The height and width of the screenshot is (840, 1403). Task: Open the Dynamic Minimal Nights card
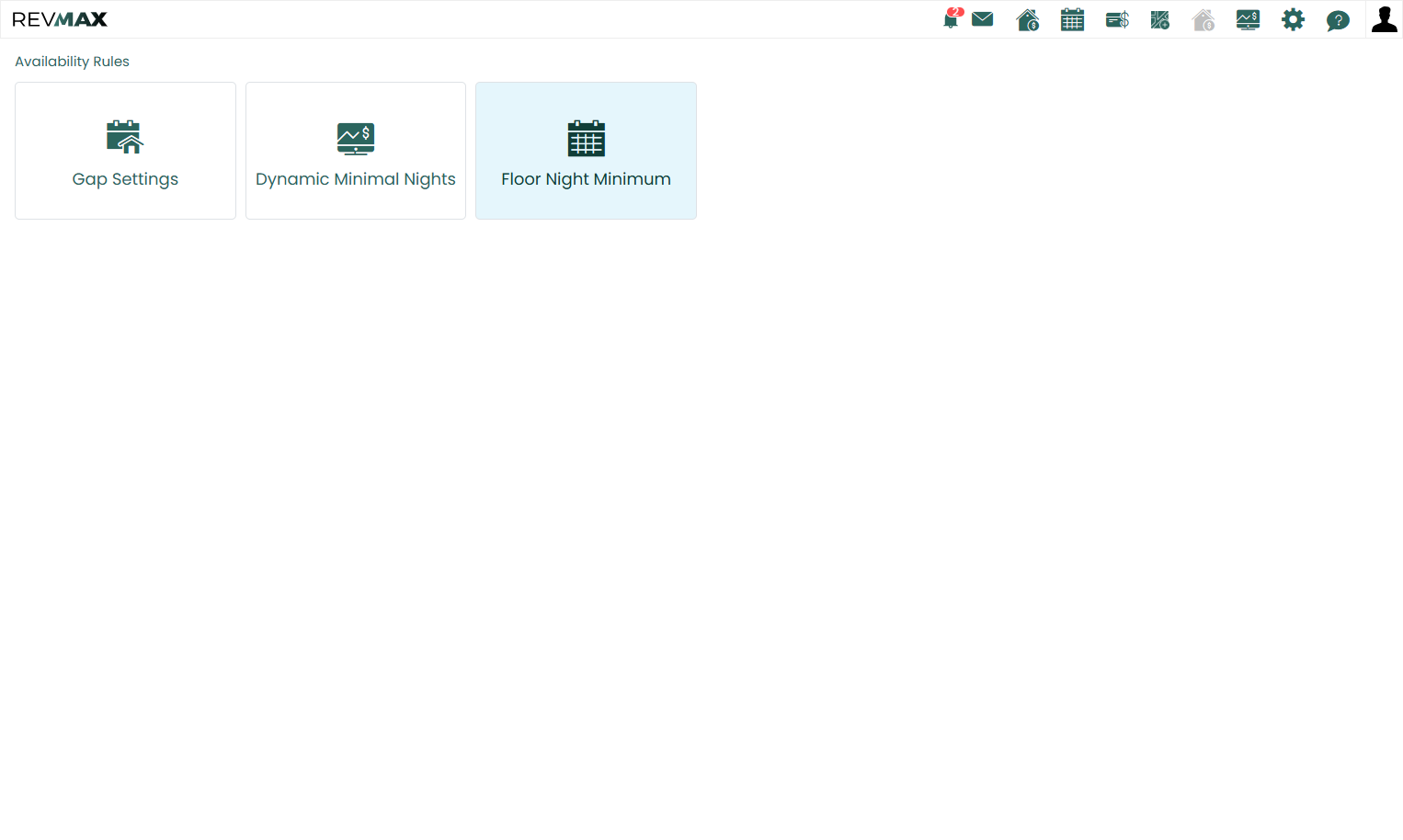coord(356,151)
